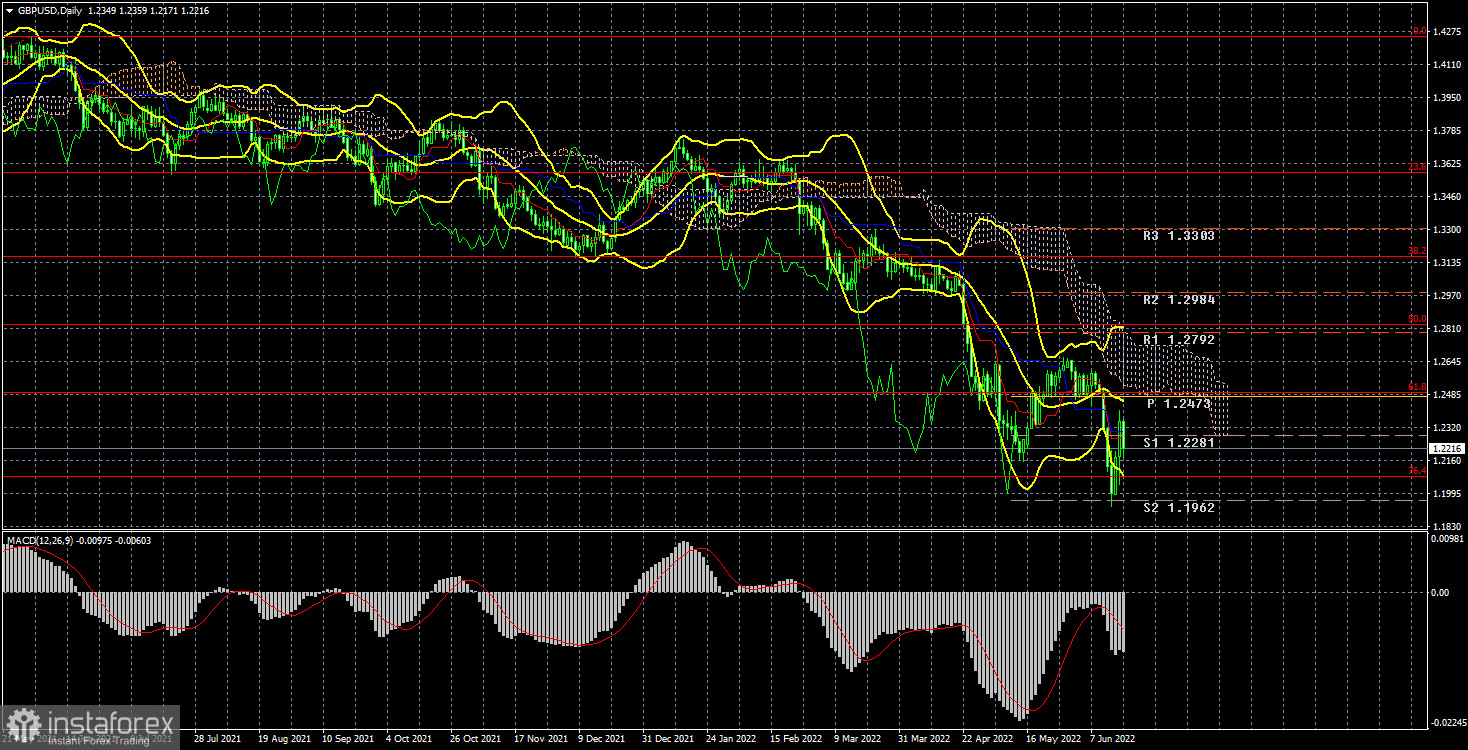Screen dimensions: 1468x750
Task: Click the 1.4275 price axis value
Action: click(x=1447, y=33)
